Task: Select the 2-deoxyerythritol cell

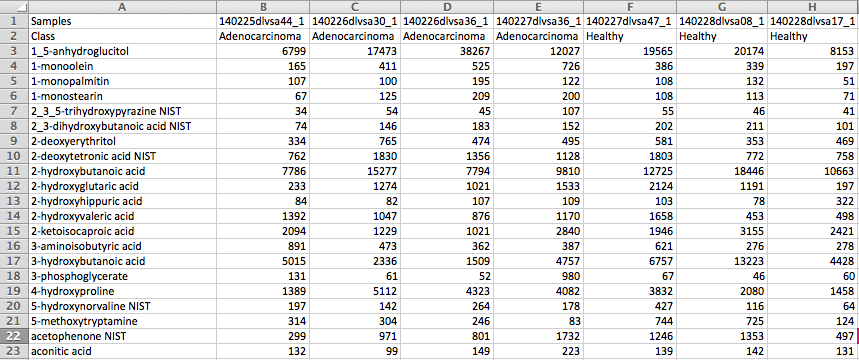Action: [x=122, y=141]
